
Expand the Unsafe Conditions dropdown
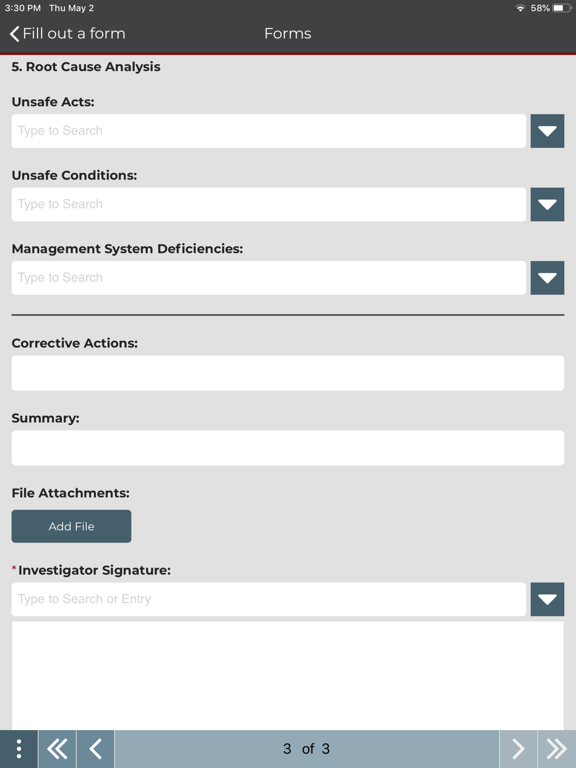(x=547, y=204)
